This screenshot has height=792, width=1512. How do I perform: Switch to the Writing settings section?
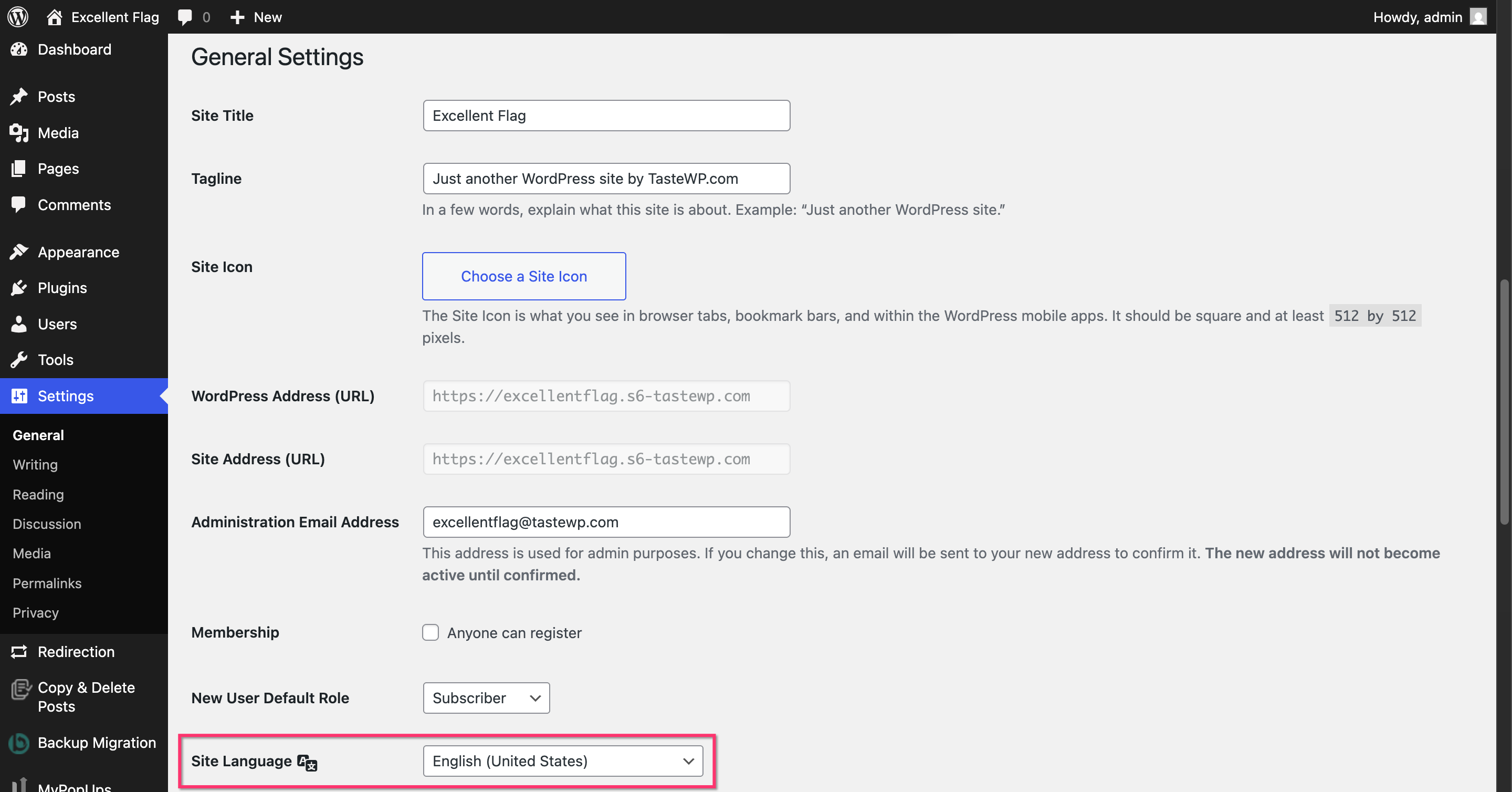click(x=35, y=464)
